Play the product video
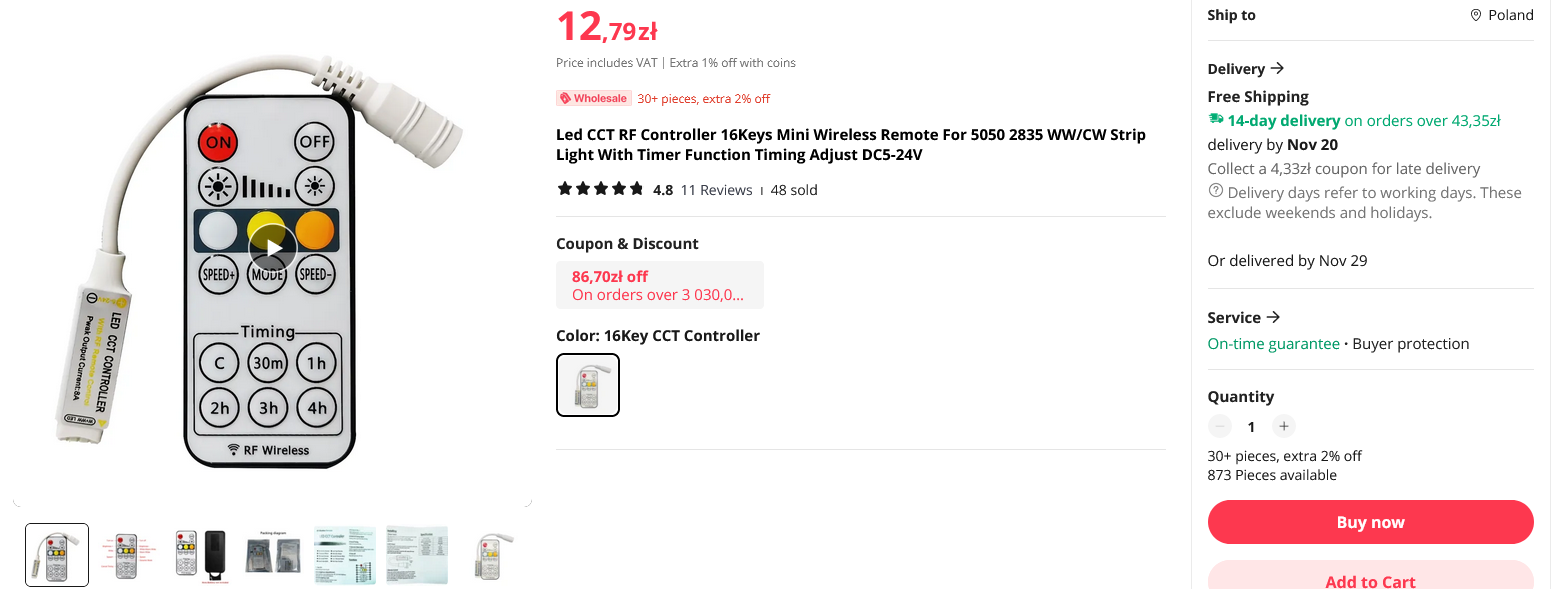The width and height of the screenshot is (1553, 589). coord(273,247)
